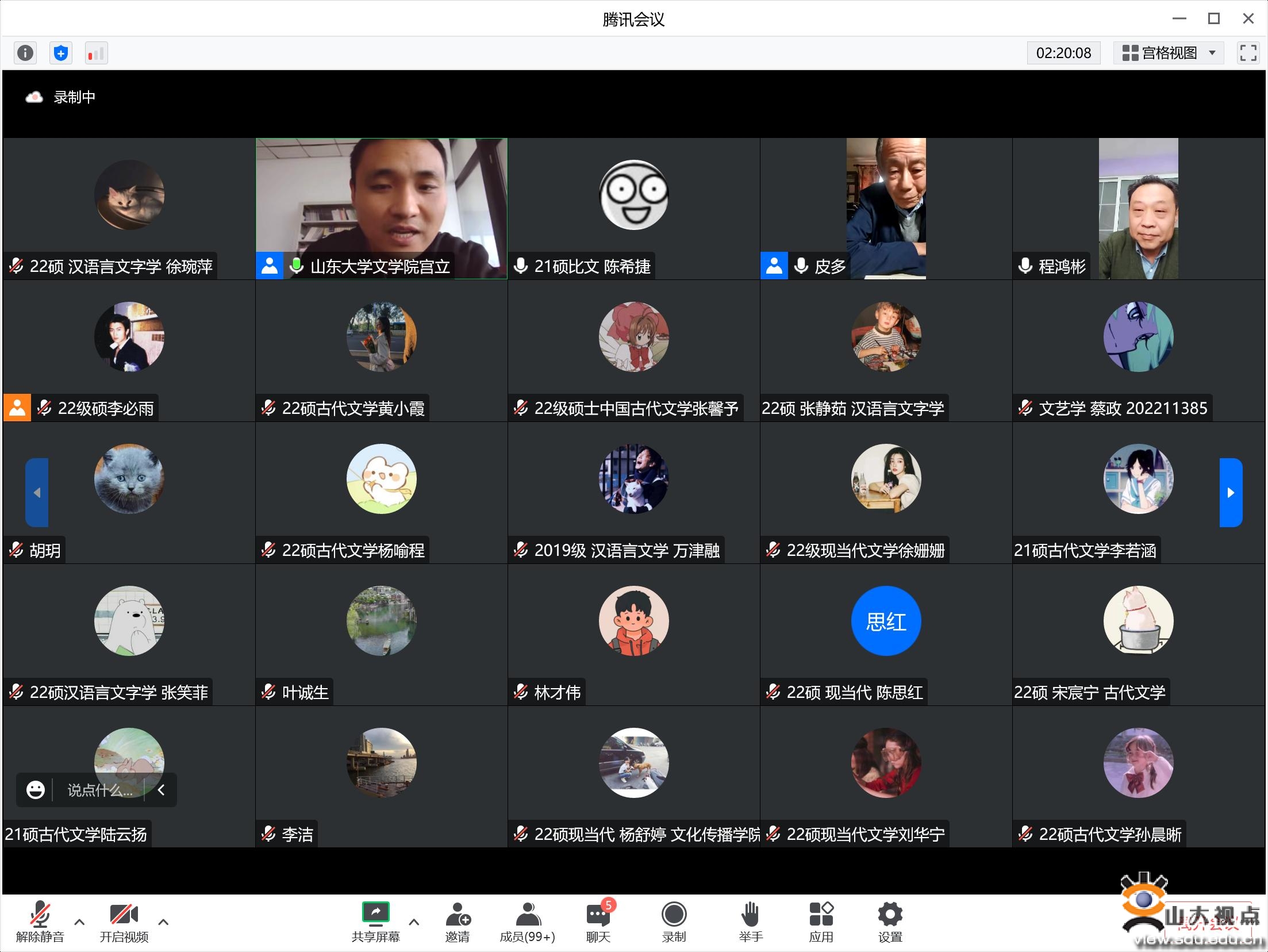This screenshot has width=1268, height=952.
Task: Type in 说点什么 chat input
Action: coord(100,790)
